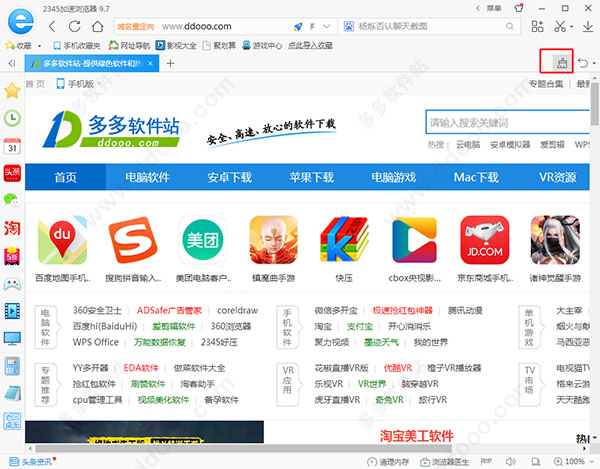Select the 安卓下载 navigation tab

(x=230, y=177)
